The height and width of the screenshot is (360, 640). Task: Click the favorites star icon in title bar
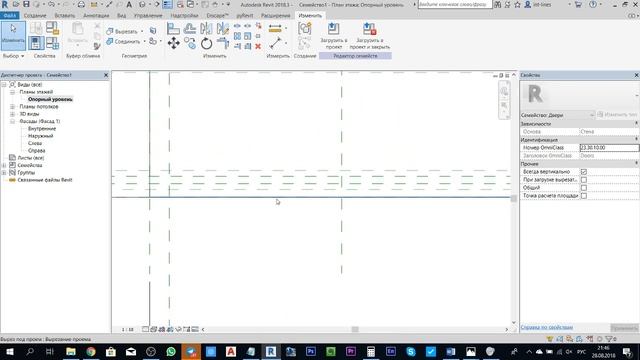517,4
